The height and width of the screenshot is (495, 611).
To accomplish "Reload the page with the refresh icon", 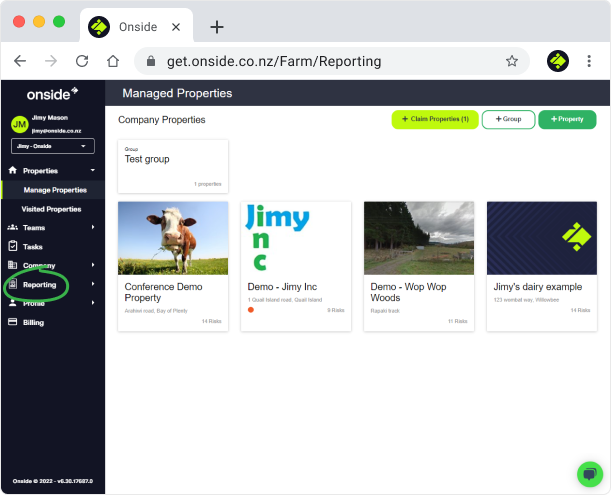I will [82, 61].
